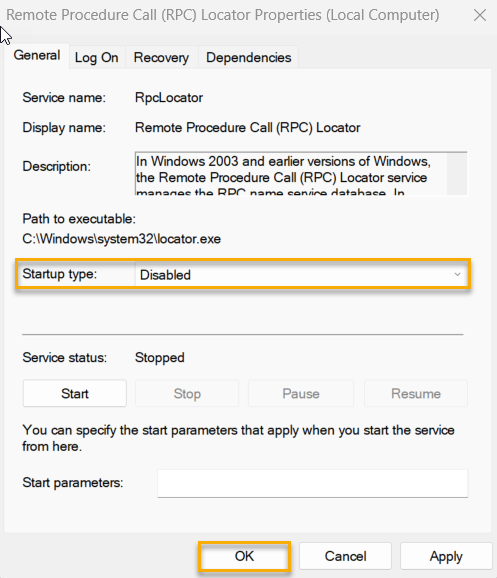Open the Startup type dropdown

point(301,275)
